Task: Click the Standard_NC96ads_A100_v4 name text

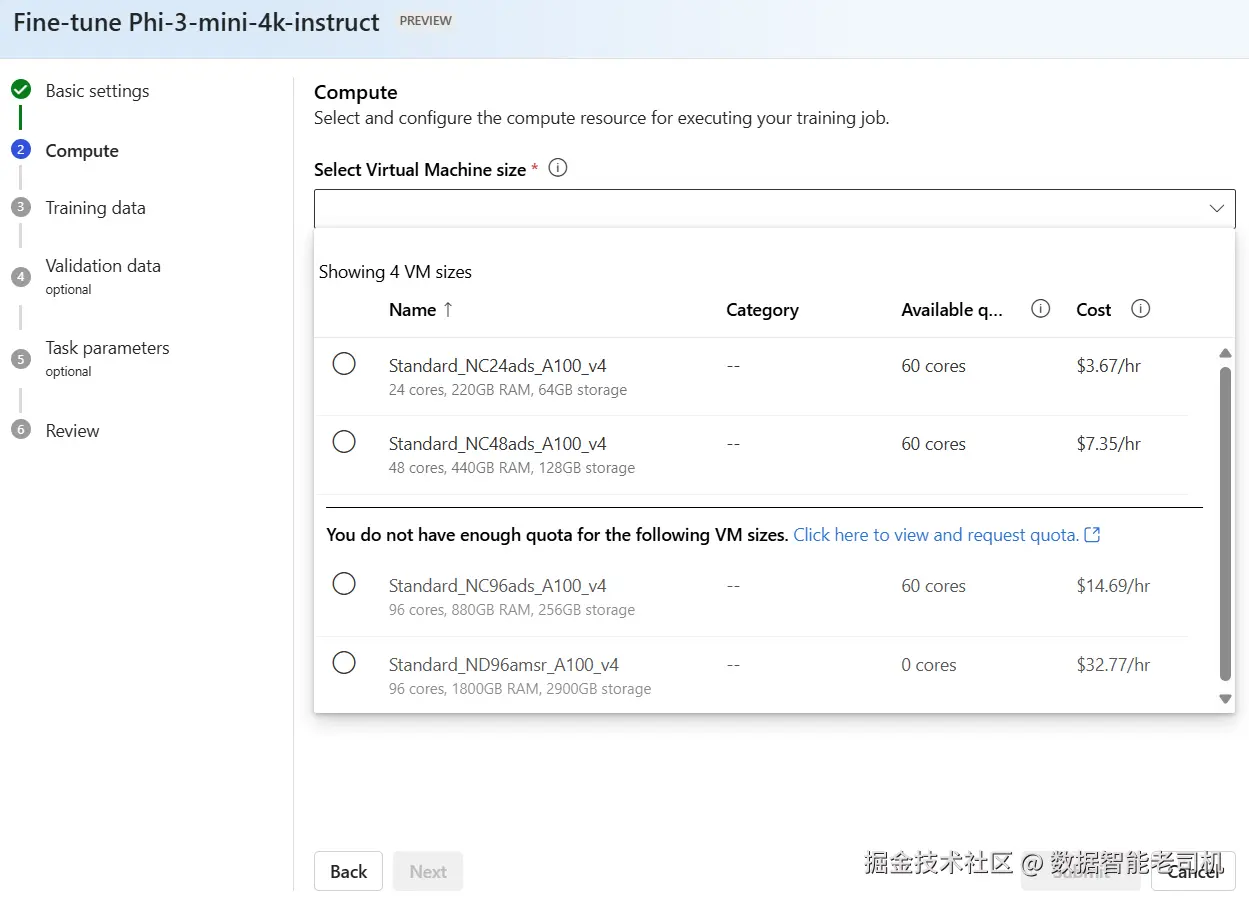Action: click(x=498, y=586)
